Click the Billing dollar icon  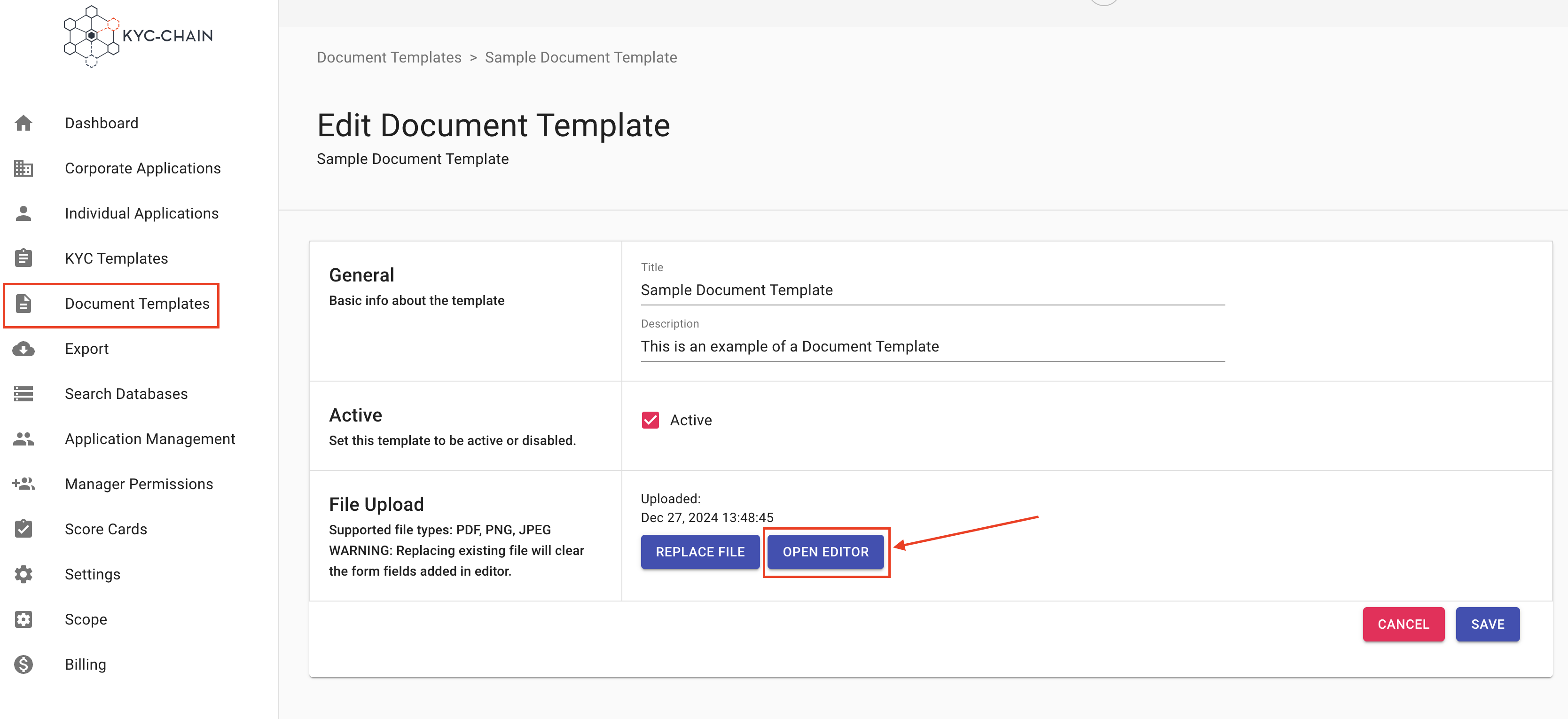(x=24, y=664)
